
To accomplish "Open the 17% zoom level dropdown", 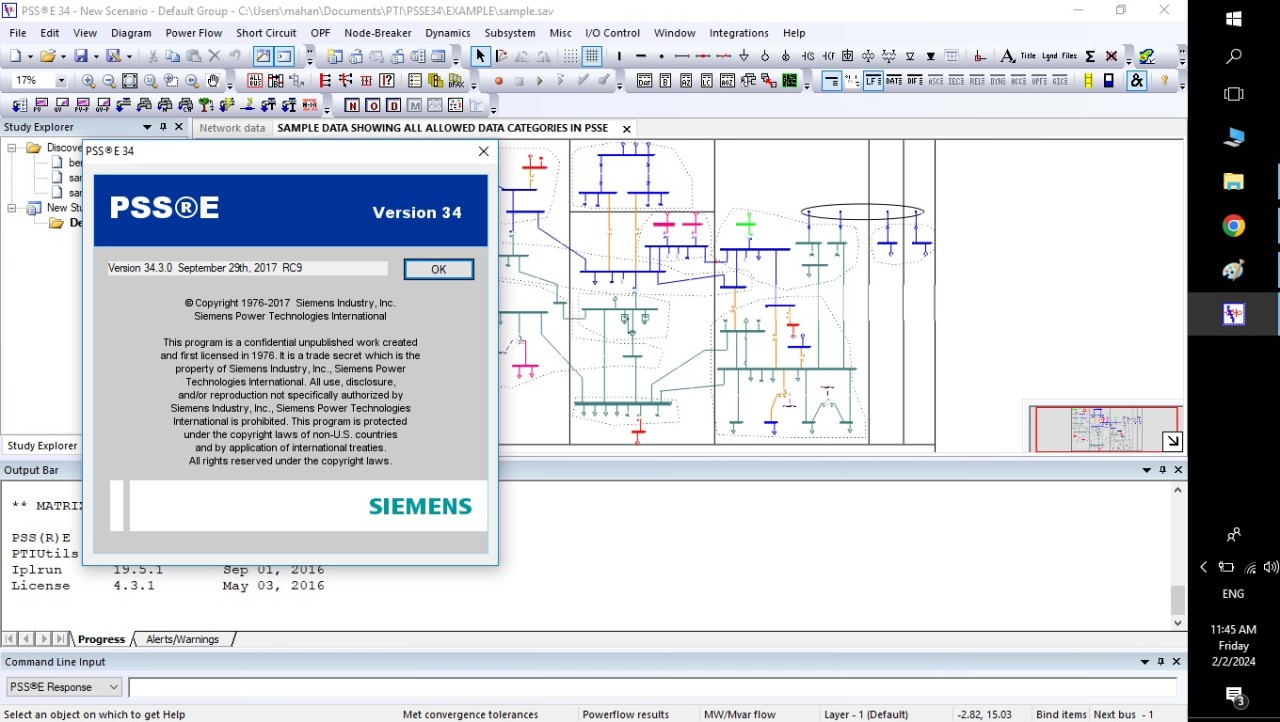I will coord(61,81).
